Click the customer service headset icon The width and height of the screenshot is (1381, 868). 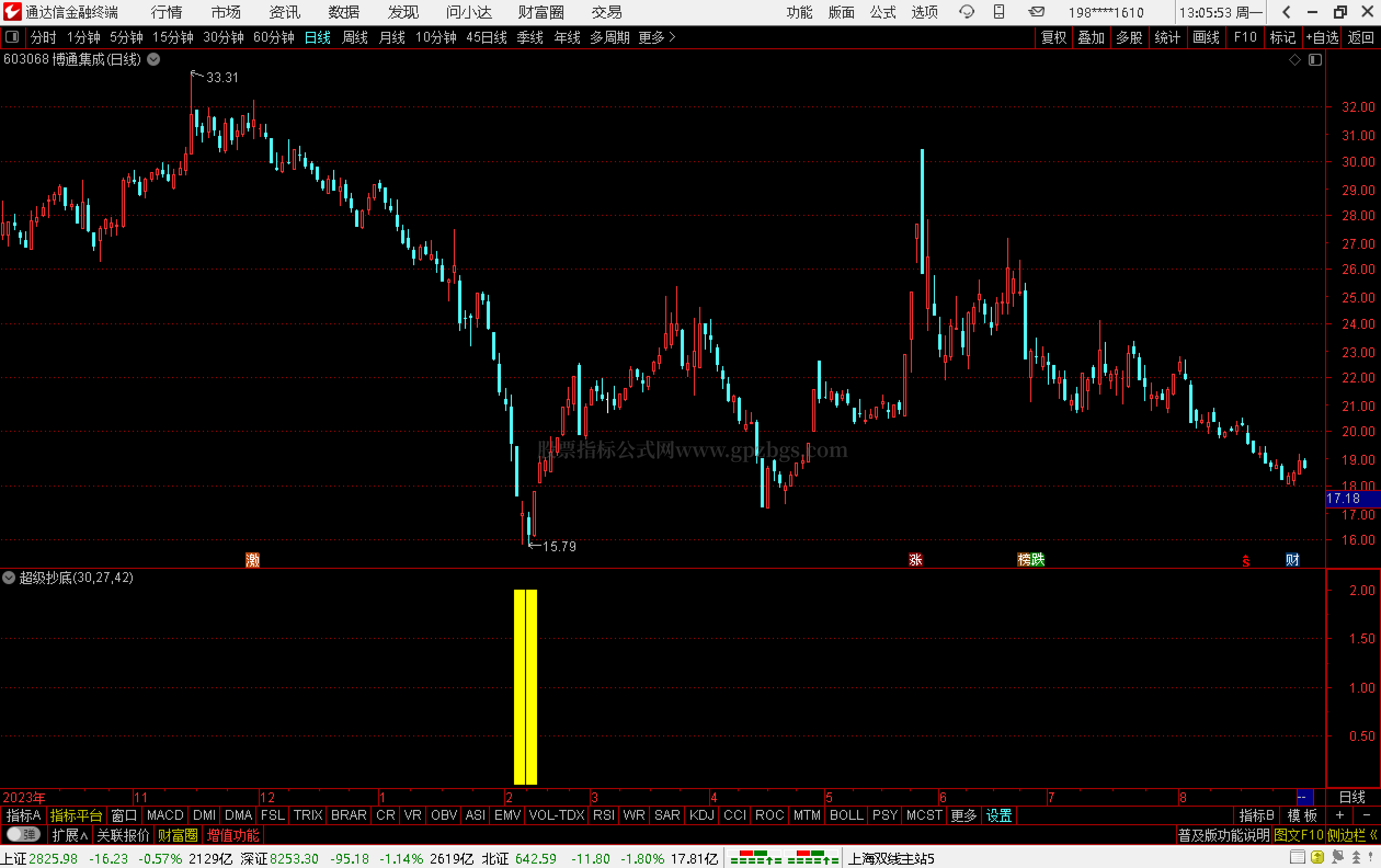tap(966, 12)
